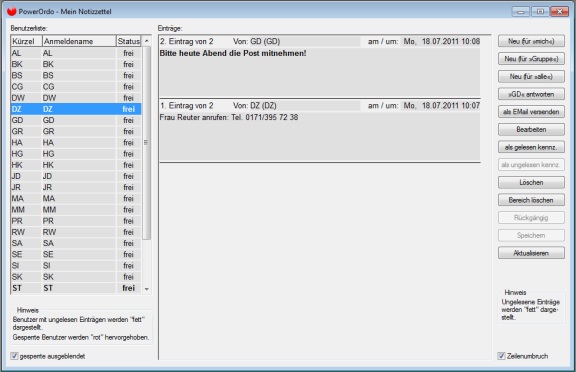Select user PR in the list
The height and width of the screenshot is (372, 576).
[76, 221]
